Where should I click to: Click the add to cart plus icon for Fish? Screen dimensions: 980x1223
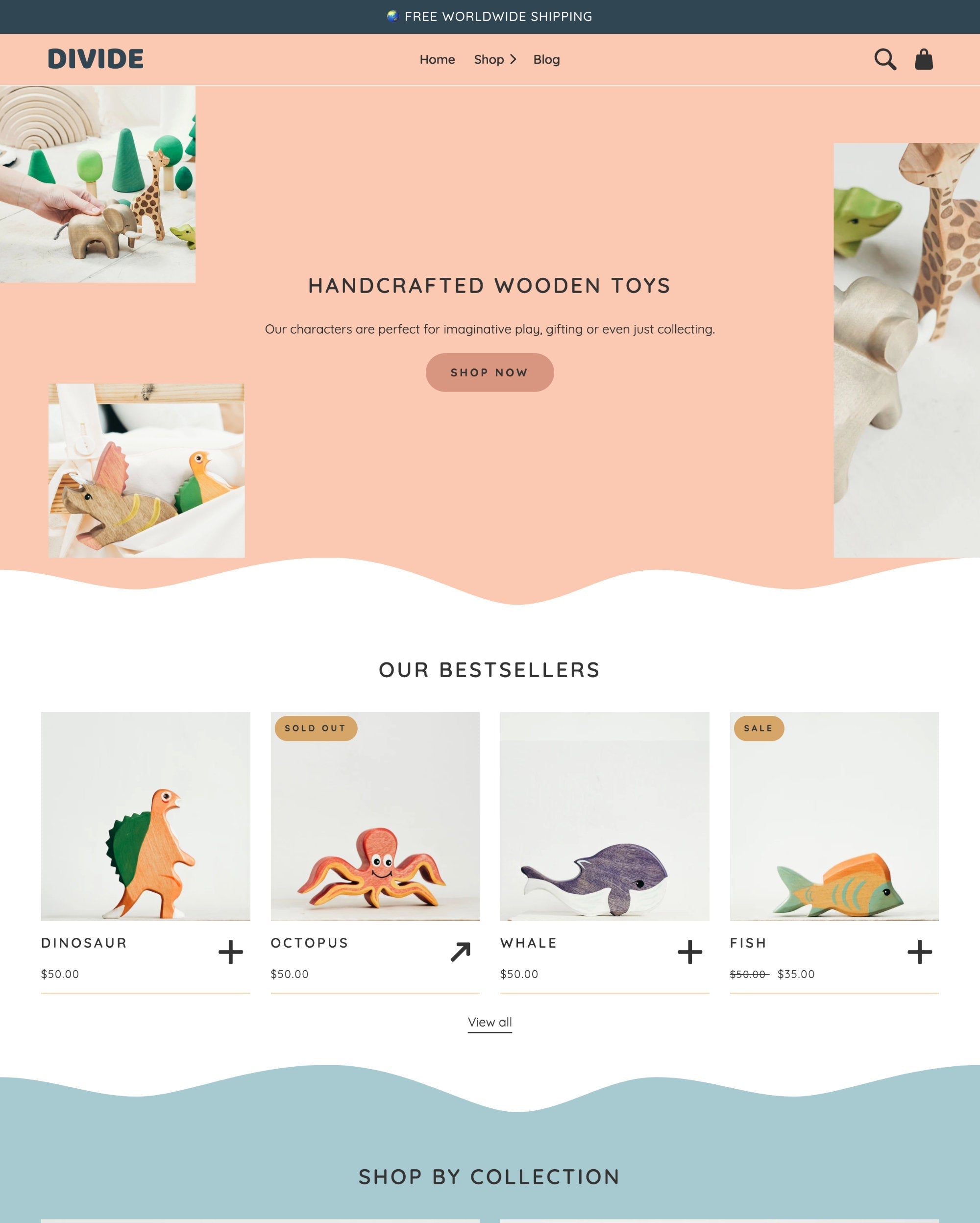click(919, 952)
